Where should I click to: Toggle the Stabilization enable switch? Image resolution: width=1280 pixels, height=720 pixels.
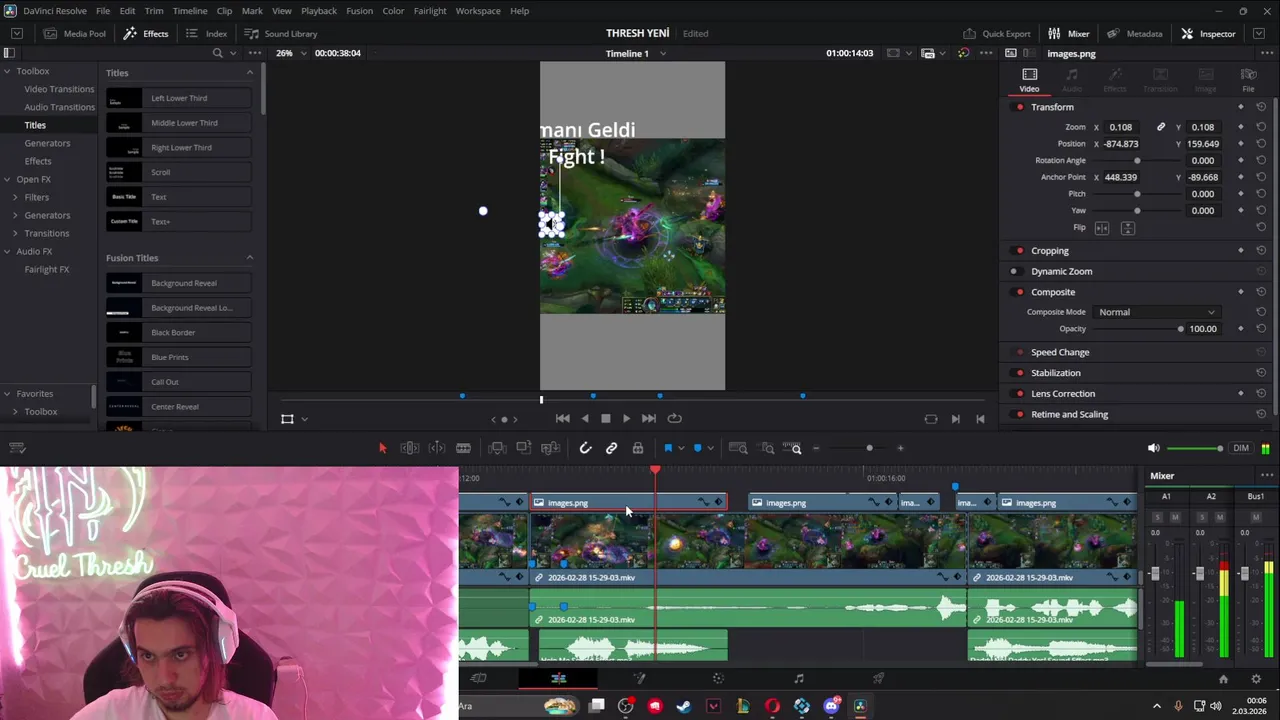[1019, 373]
